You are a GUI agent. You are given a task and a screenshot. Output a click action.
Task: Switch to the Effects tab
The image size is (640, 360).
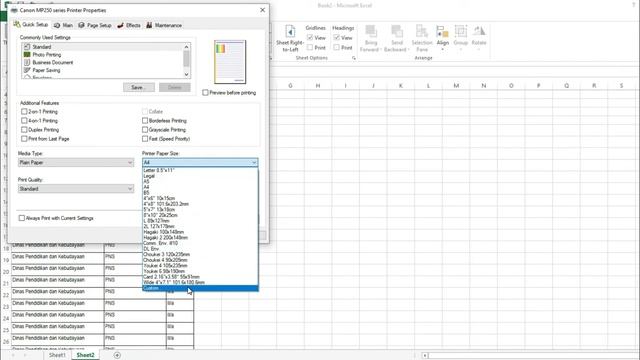(129, 25)
